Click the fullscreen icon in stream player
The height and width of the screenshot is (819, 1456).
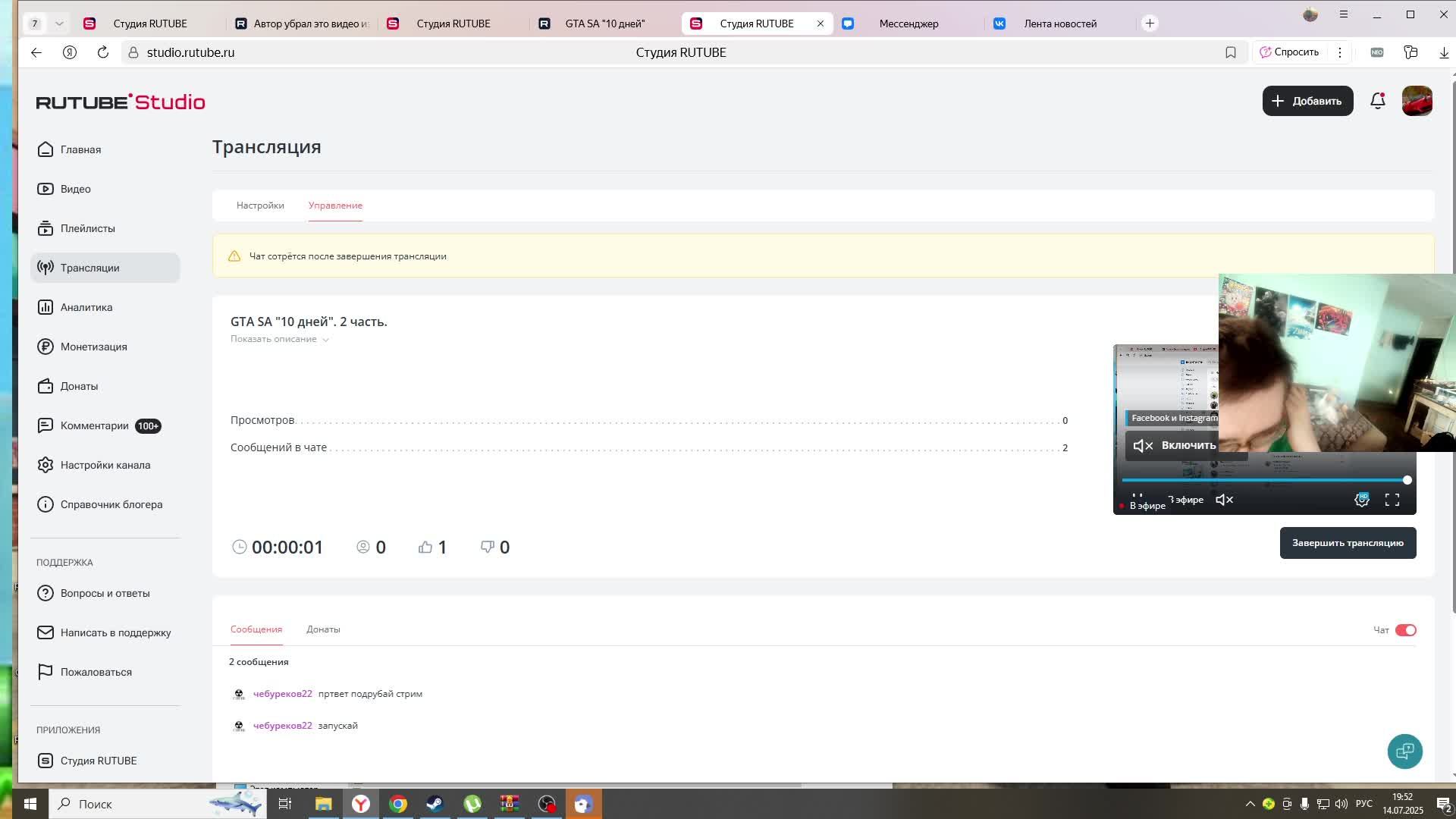pos(1392,500)
